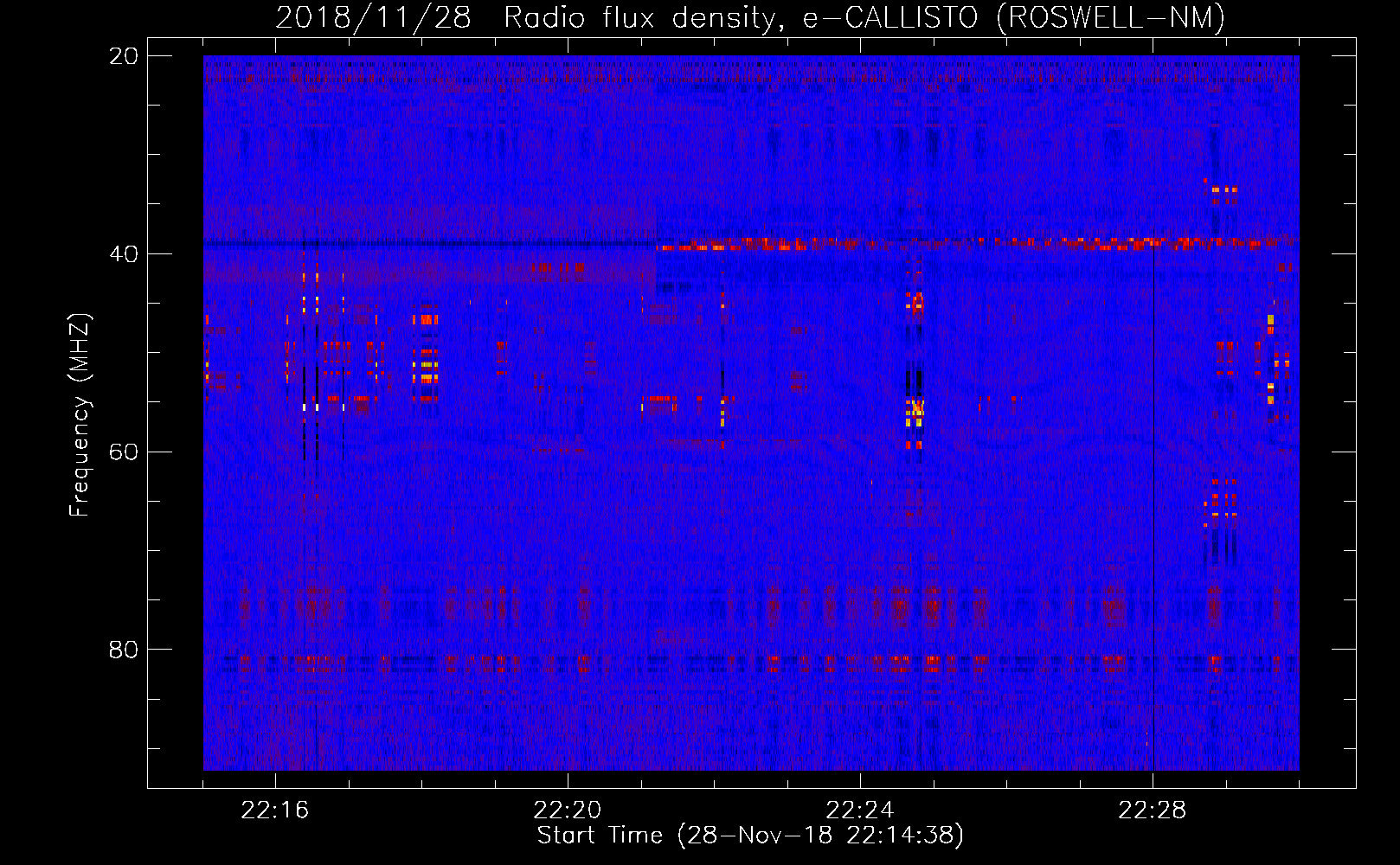Click the "Start Time (28-Nov-18 22:14:38)" label
The height and width of the screenshot is (865, 1400).
tap(750, 836)
